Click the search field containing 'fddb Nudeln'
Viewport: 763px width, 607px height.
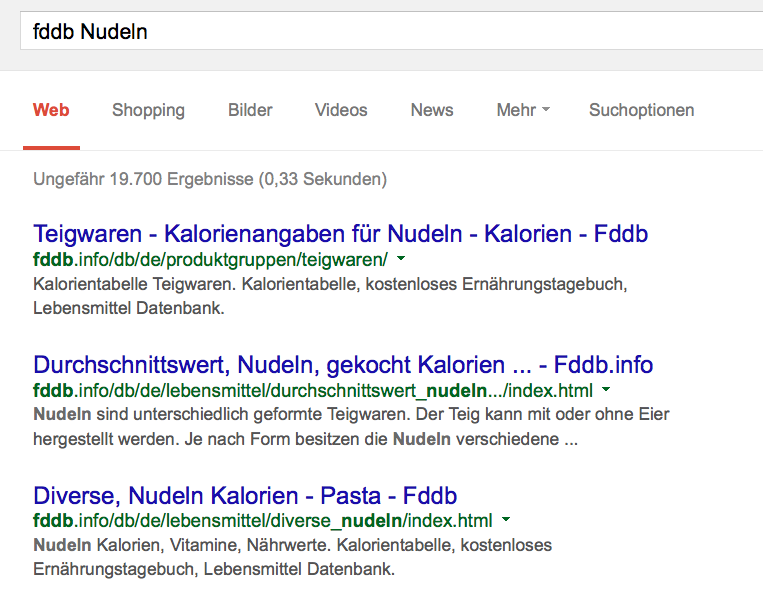pyautogui.click(x=390, y=32)
